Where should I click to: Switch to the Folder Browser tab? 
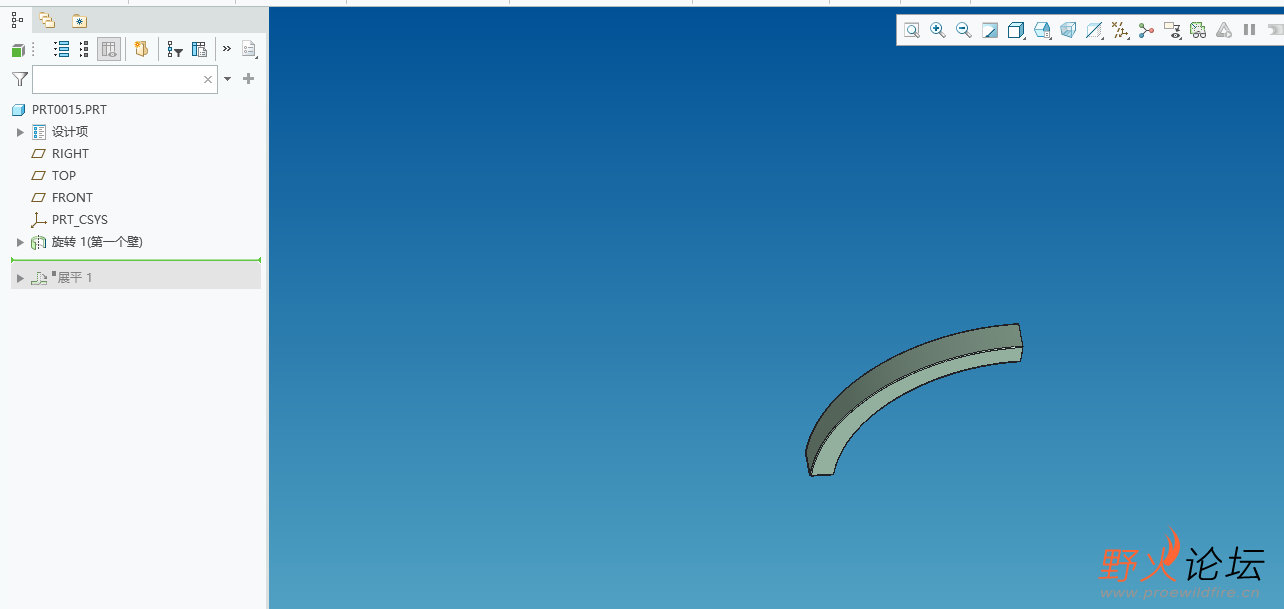pyautogui.click(x=47, y=19)
